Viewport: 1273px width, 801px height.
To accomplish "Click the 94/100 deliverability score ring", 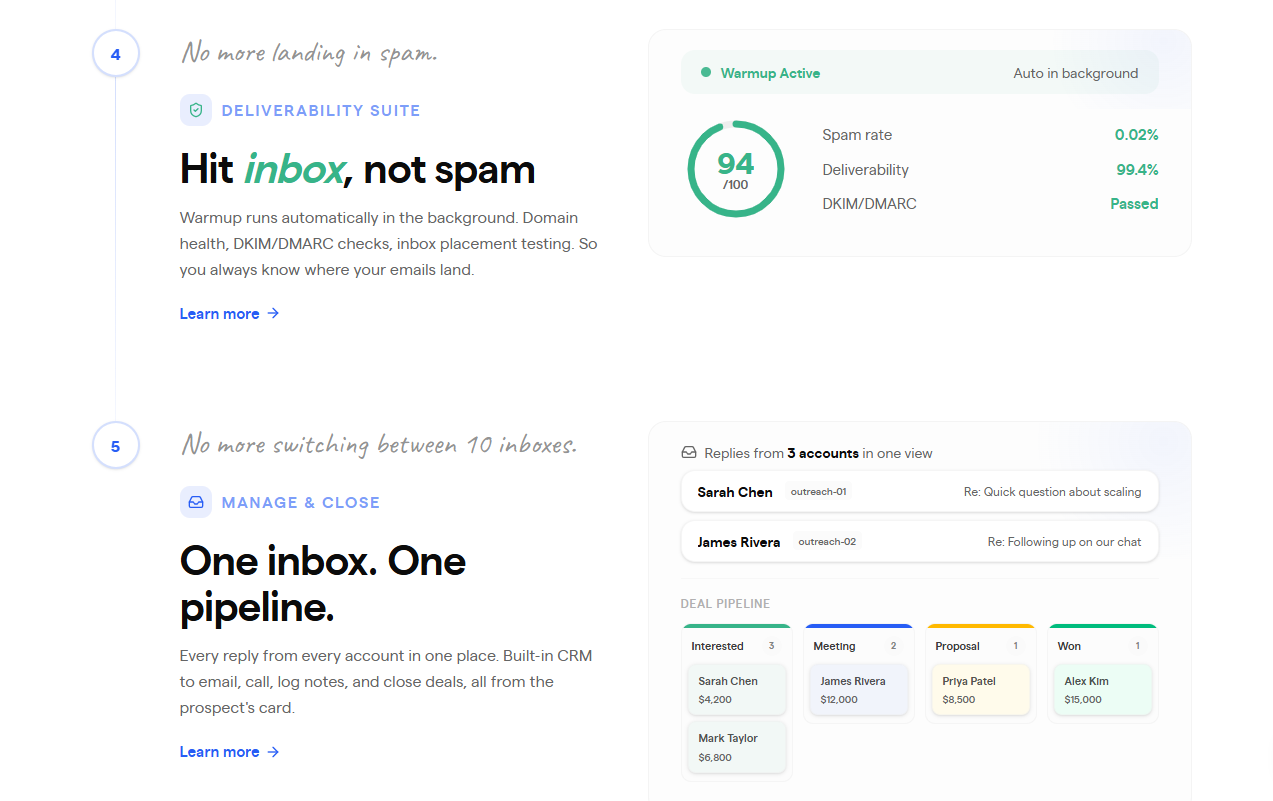I will (x=736, y=169).
